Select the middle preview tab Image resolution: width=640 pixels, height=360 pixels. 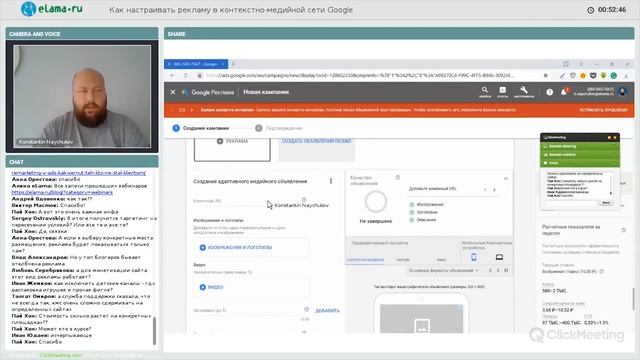pyautogui.click(x=402, y=260)
